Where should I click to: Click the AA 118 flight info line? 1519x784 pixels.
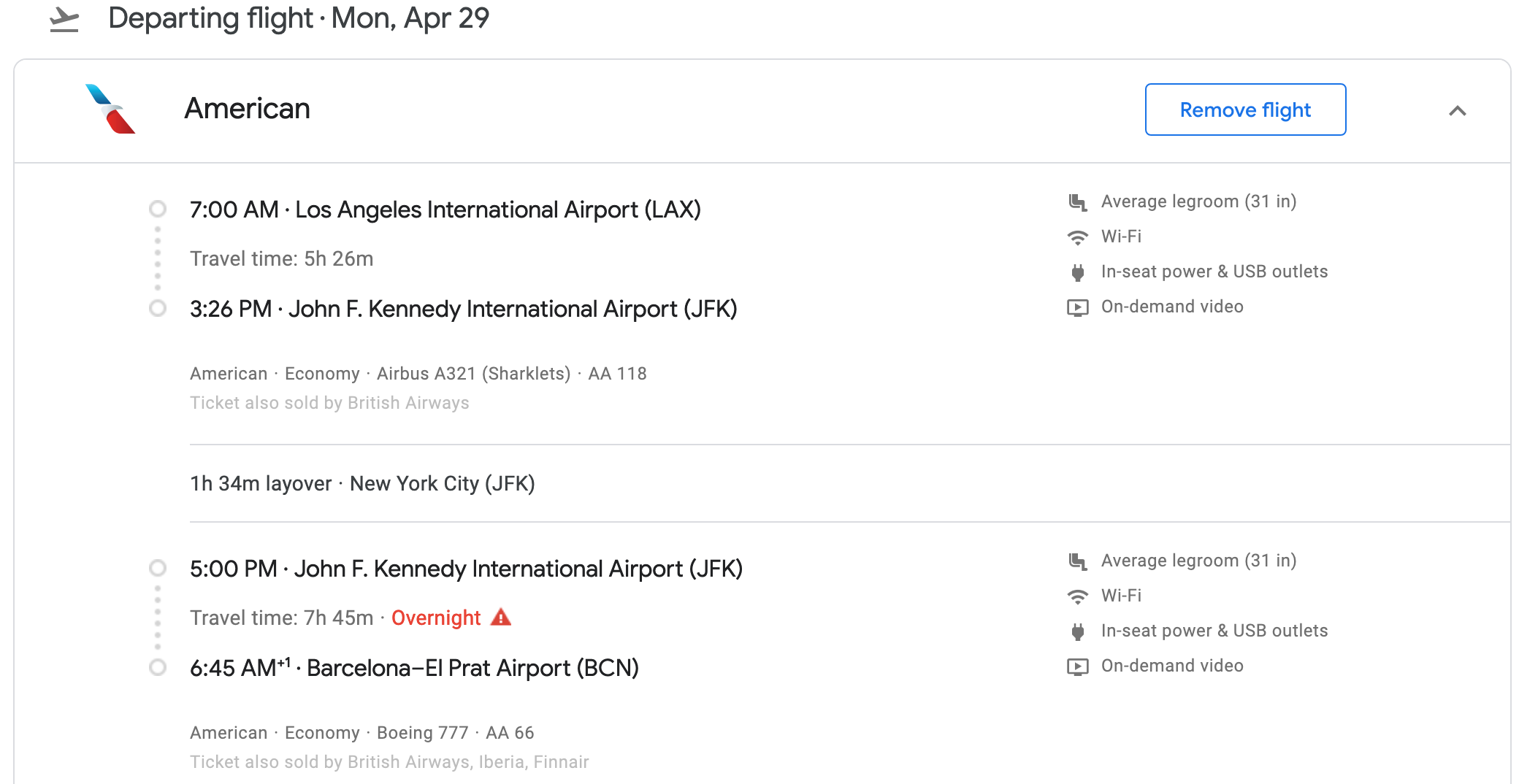[418, 374]
